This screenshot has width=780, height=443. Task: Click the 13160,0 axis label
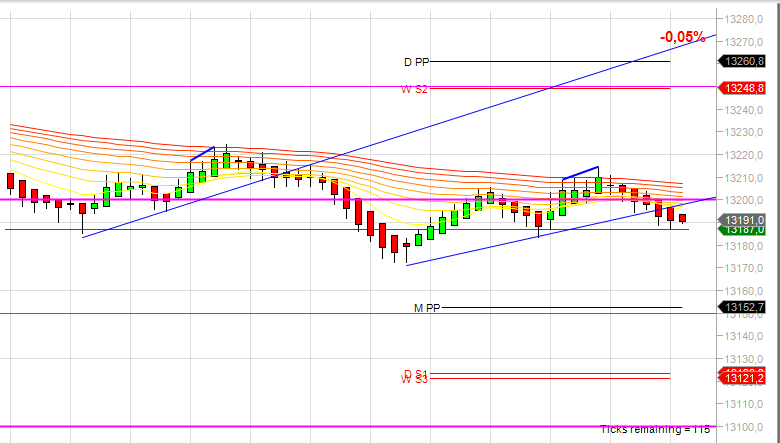(x=744, y=291)
